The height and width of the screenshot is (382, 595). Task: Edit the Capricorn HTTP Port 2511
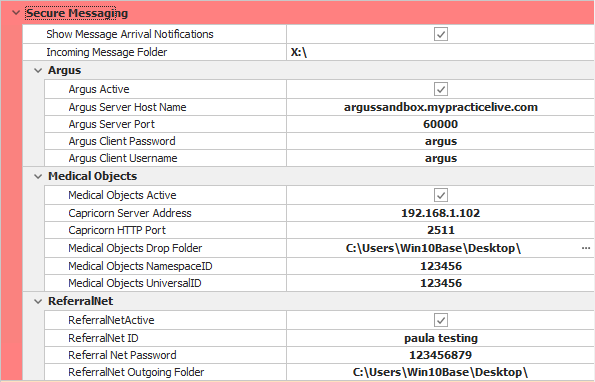441,230
